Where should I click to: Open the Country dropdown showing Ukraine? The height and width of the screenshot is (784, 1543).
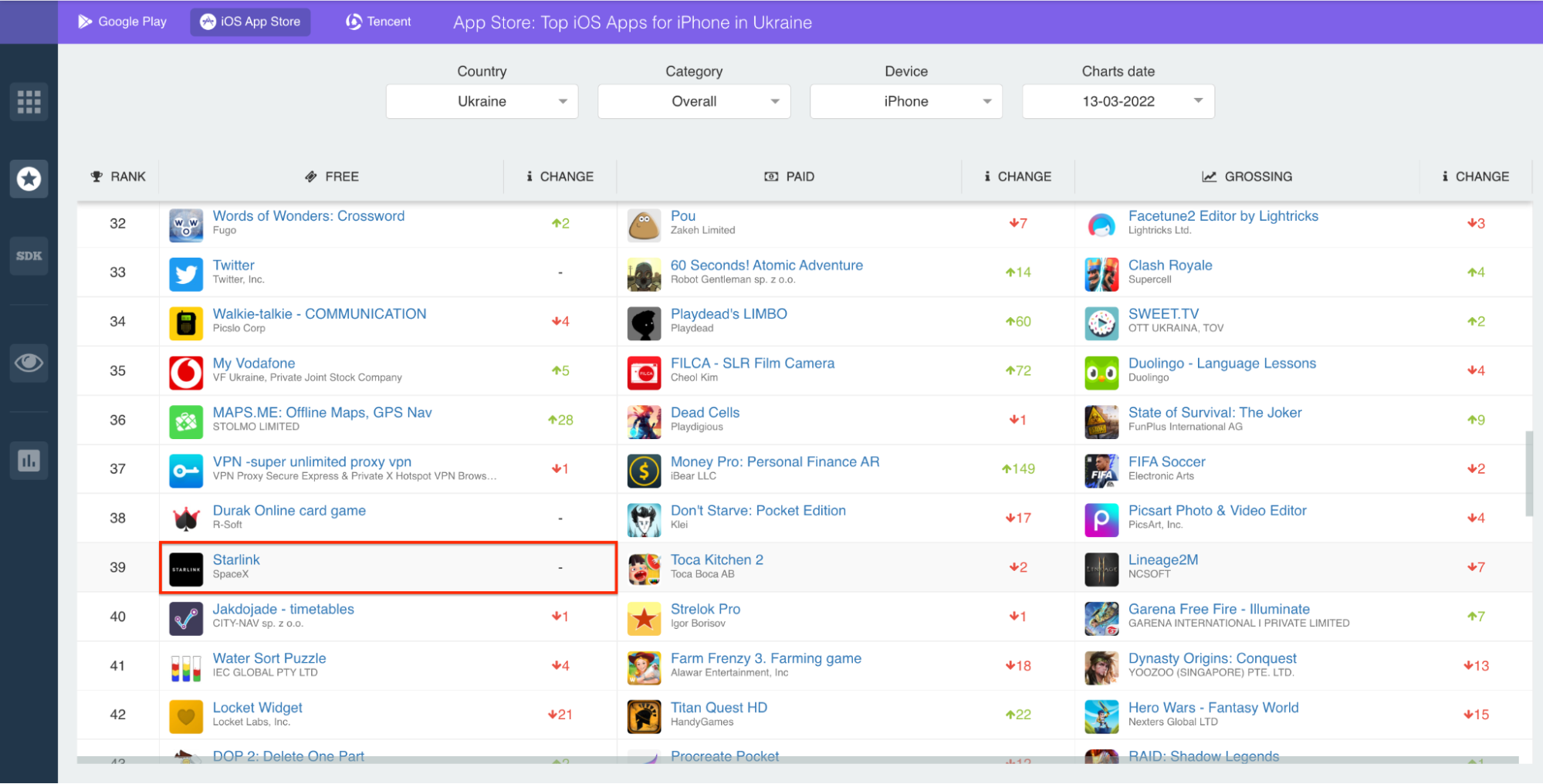pyautogui.click(x=482, y=102)
